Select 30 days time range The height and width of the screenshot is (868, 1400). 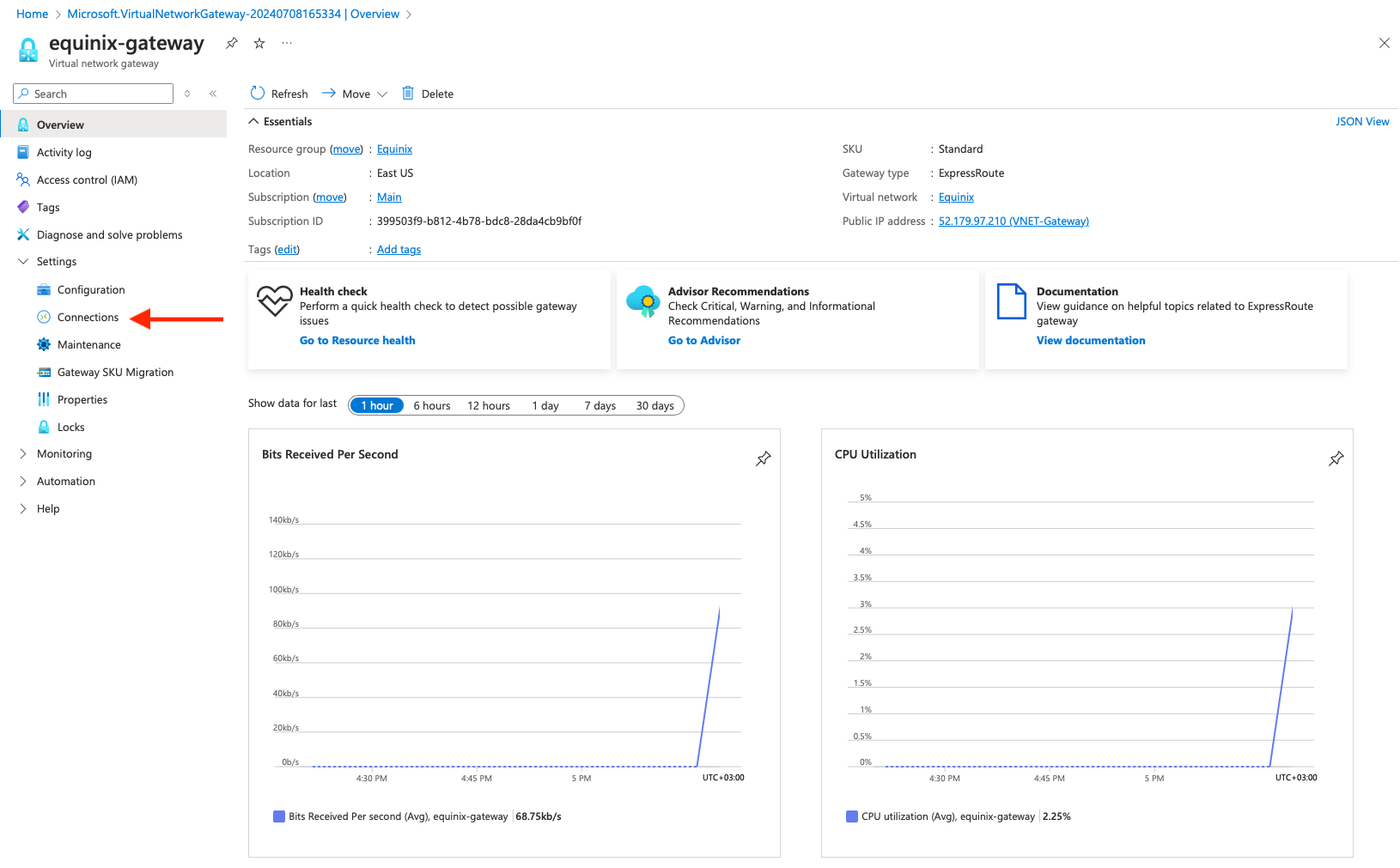[655, 405]
